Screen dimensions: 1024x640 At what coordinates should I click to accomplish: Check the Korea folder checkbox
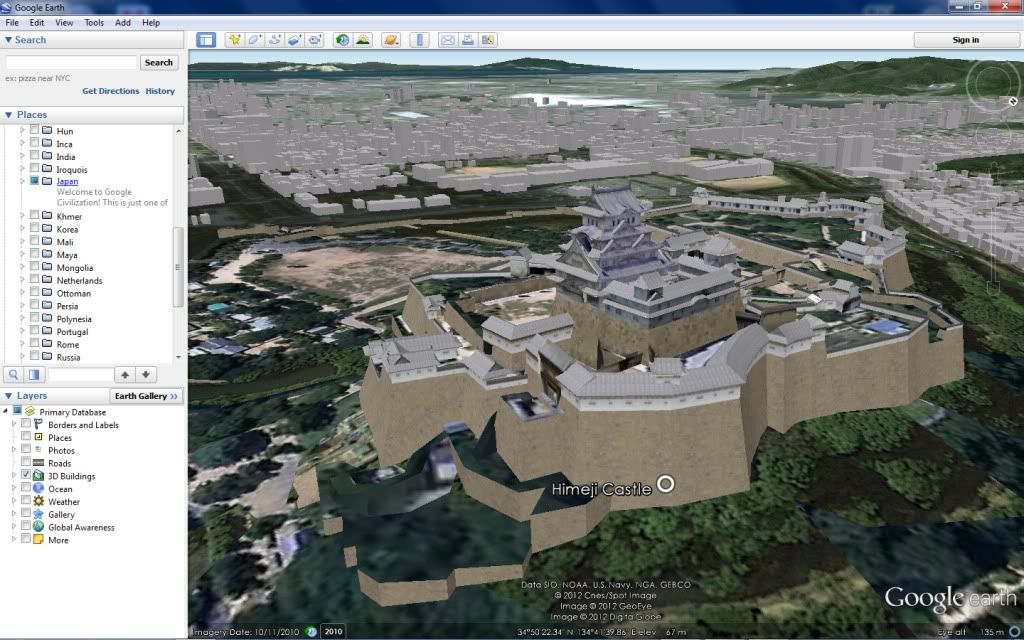(x=35, y=228)
